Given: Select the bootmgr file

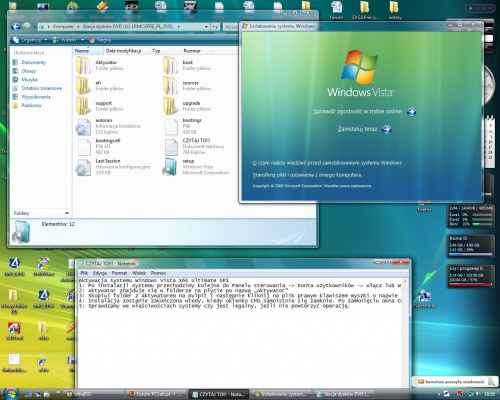Looking at the screenshot, I should click(183, 126).
